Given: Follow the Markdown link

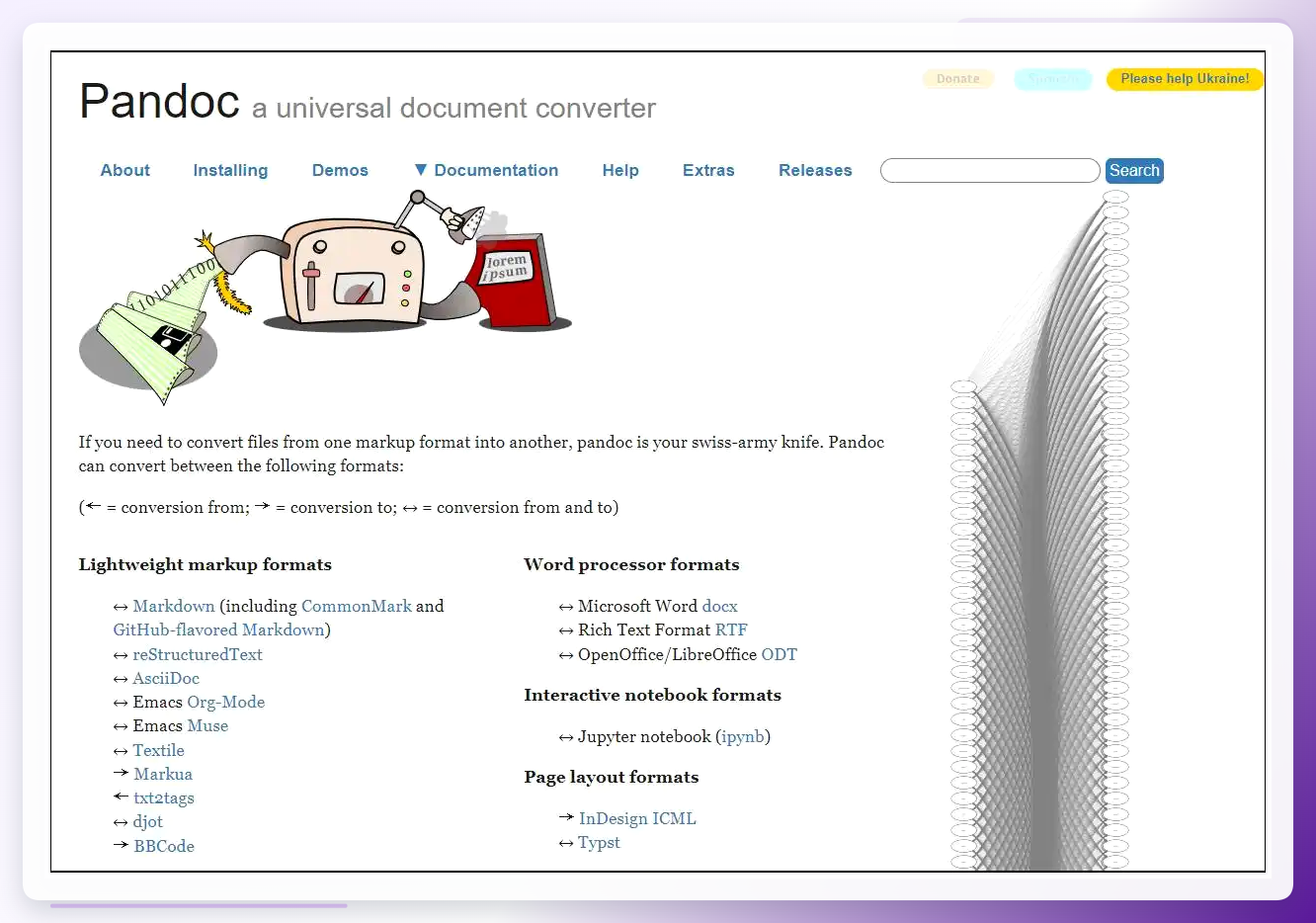Looking at the screenshot, I should pos(174,606).
